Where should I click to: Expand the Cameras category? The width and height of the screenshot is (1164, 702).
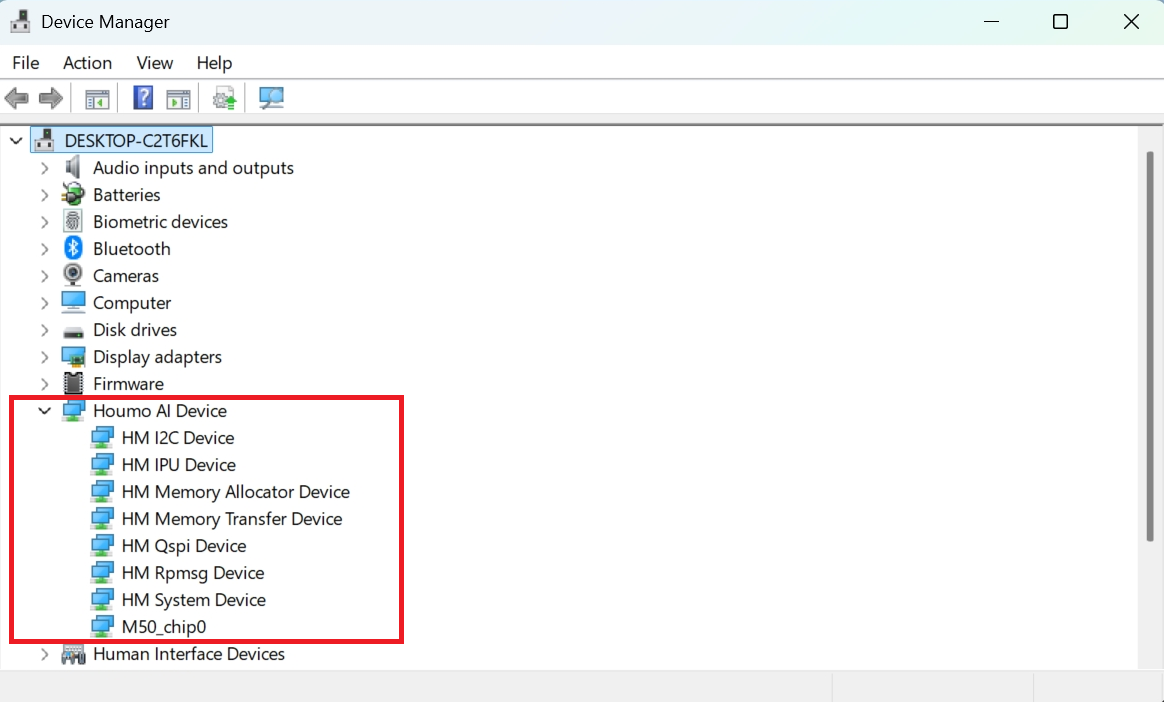click(45, 276)
